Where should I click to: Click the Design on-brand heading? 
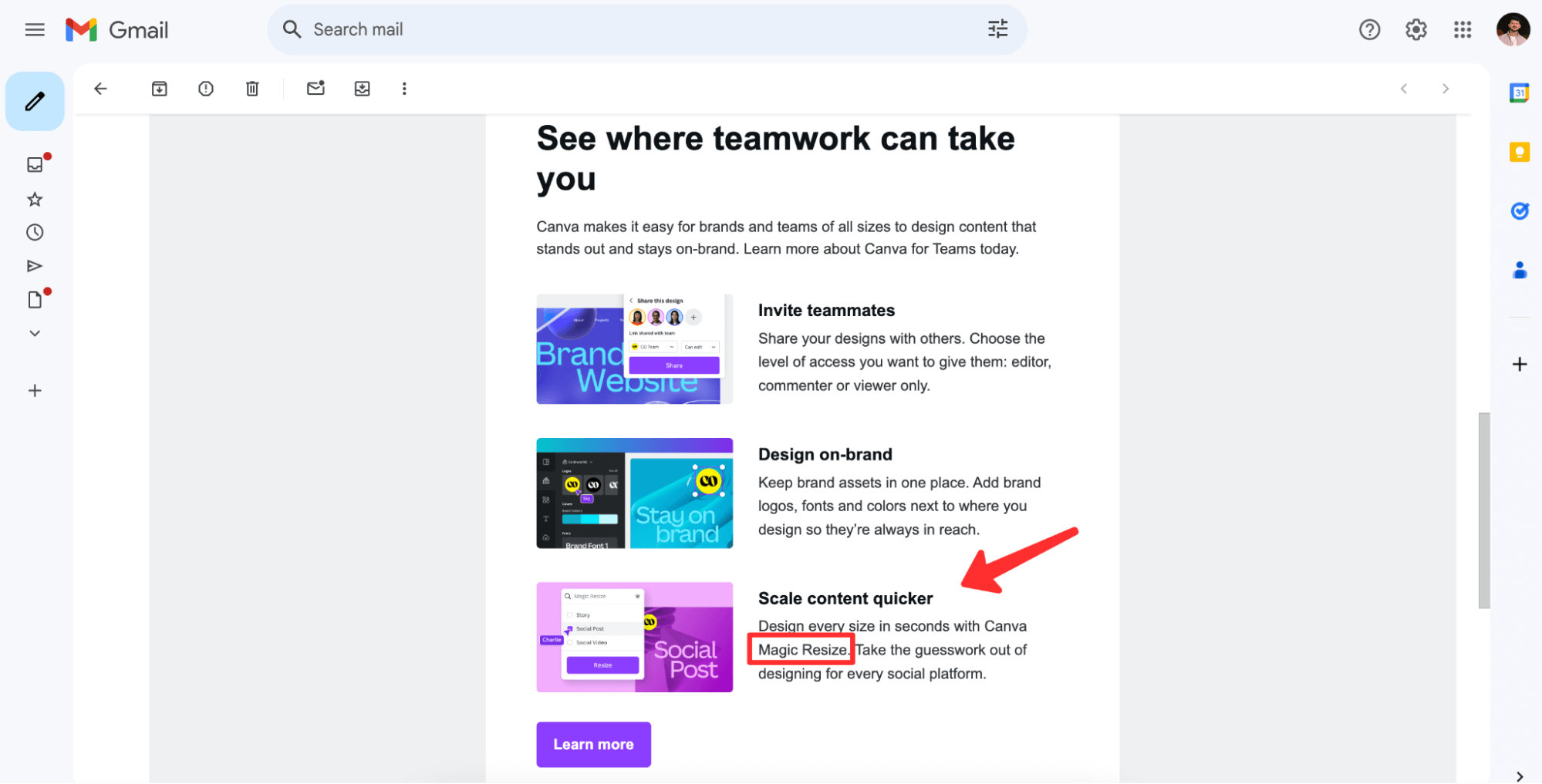coord(825,455)
